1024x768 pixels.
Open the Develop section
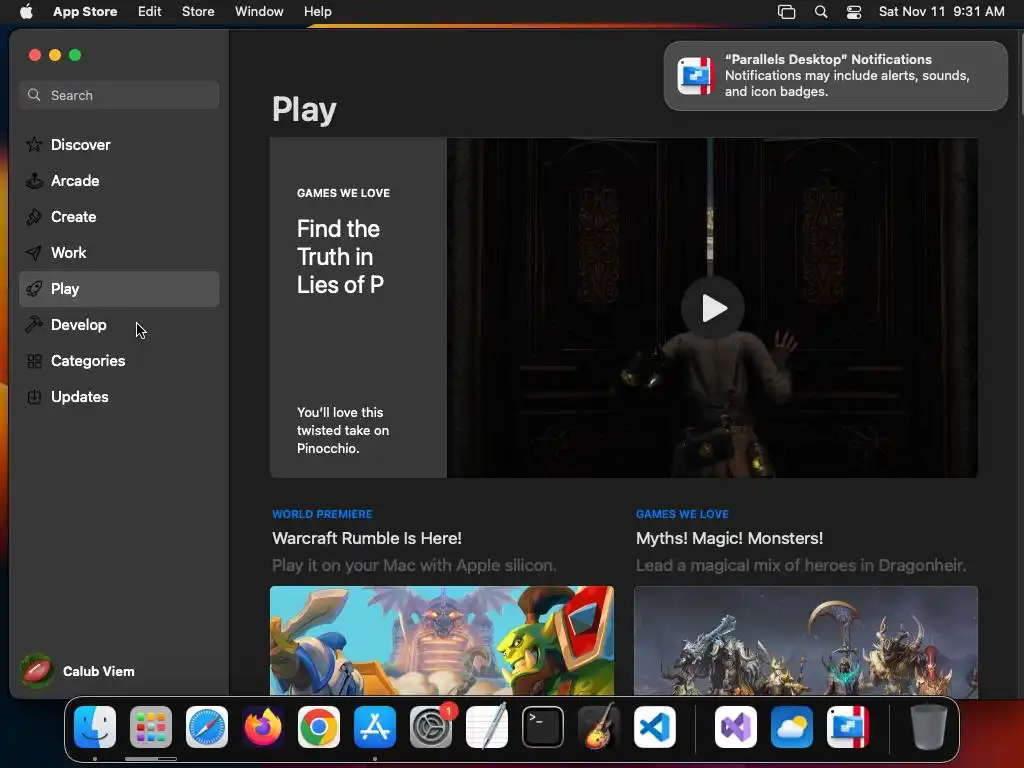(x=119, y=325)
